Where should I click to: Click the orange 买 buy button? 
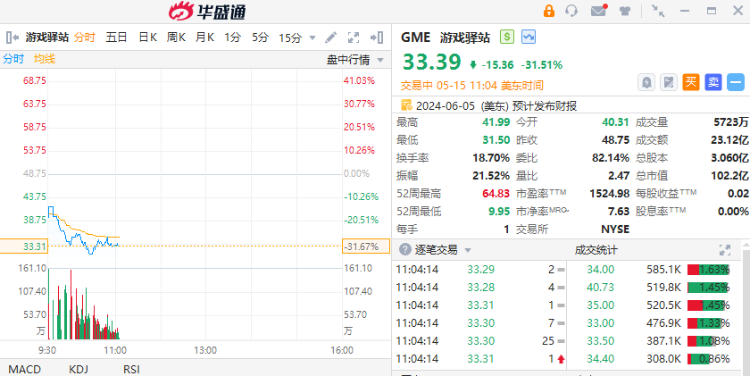pyautogui.click(x=691, y=82)
